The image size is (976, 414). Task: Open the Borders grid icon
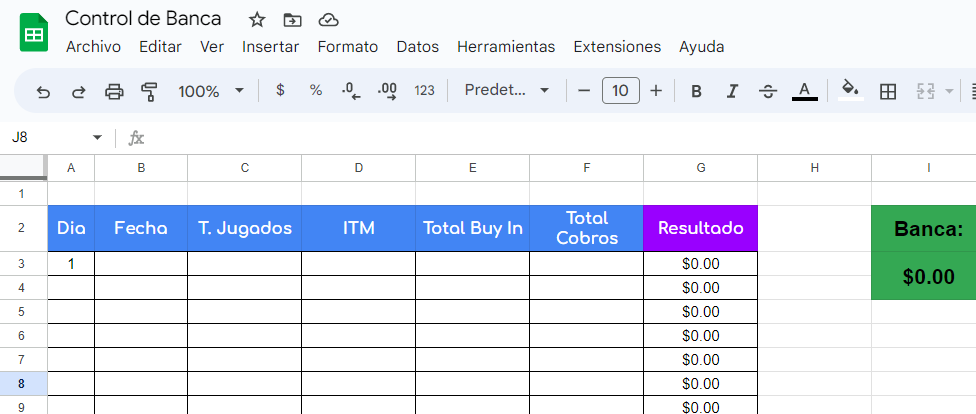click(888, 92)
